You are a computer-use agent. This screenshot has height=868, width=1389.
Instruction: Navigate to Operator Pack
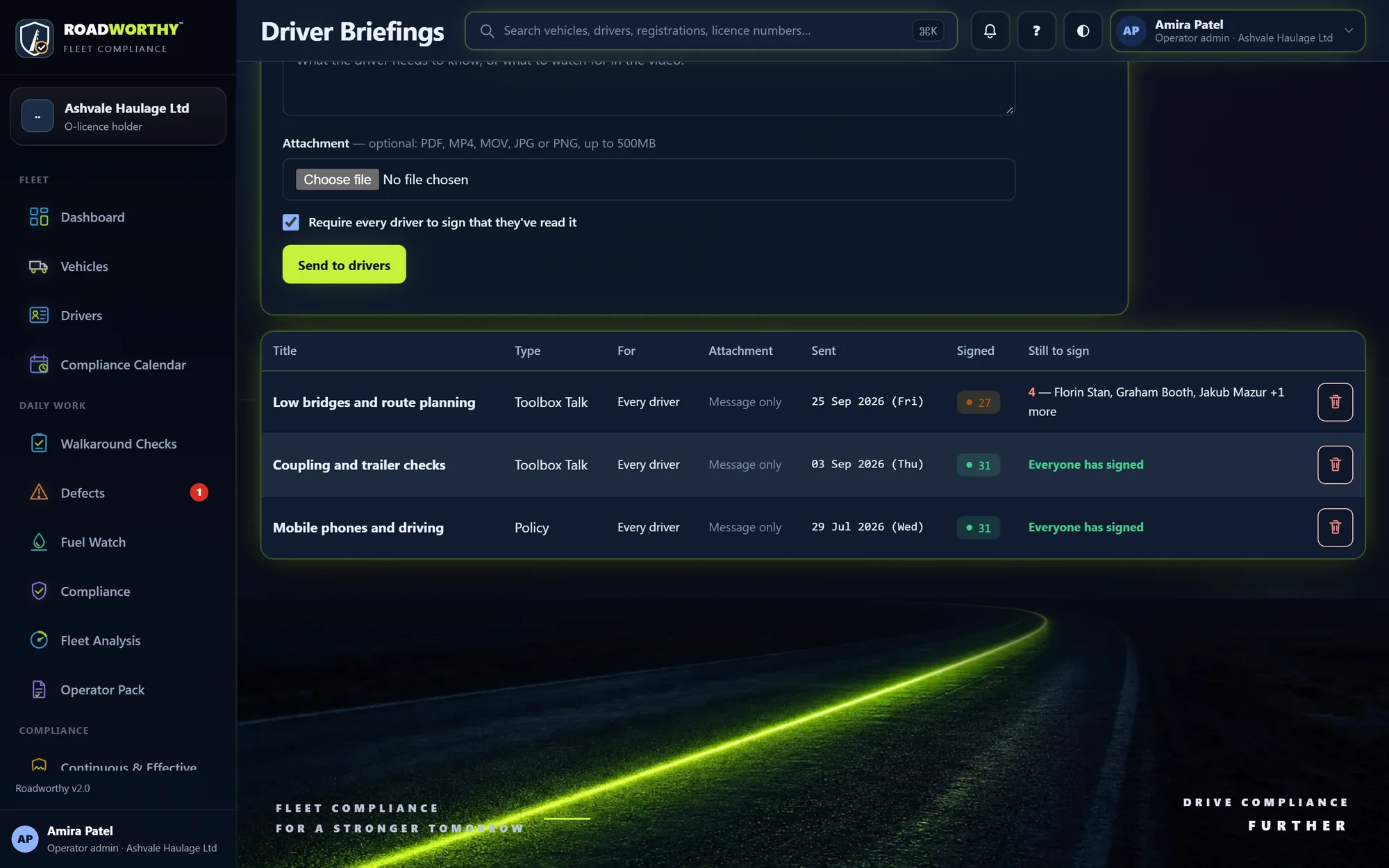118,690
